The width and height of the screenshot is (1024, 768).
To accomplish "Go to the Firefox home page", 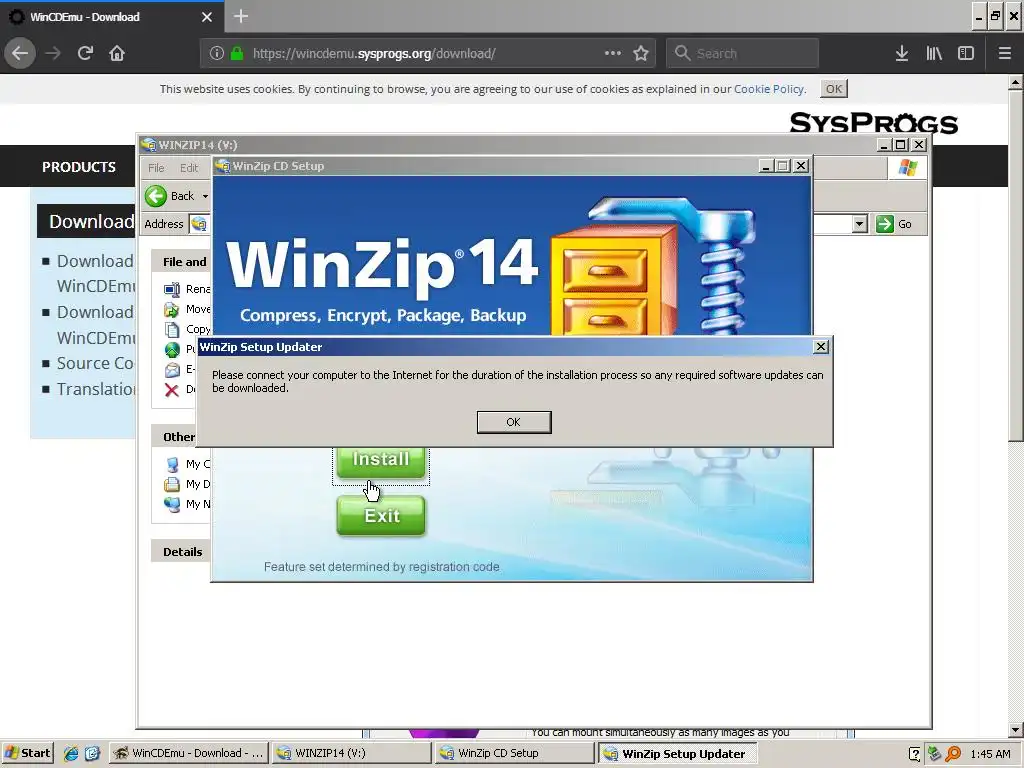I will tap(117, 54).
